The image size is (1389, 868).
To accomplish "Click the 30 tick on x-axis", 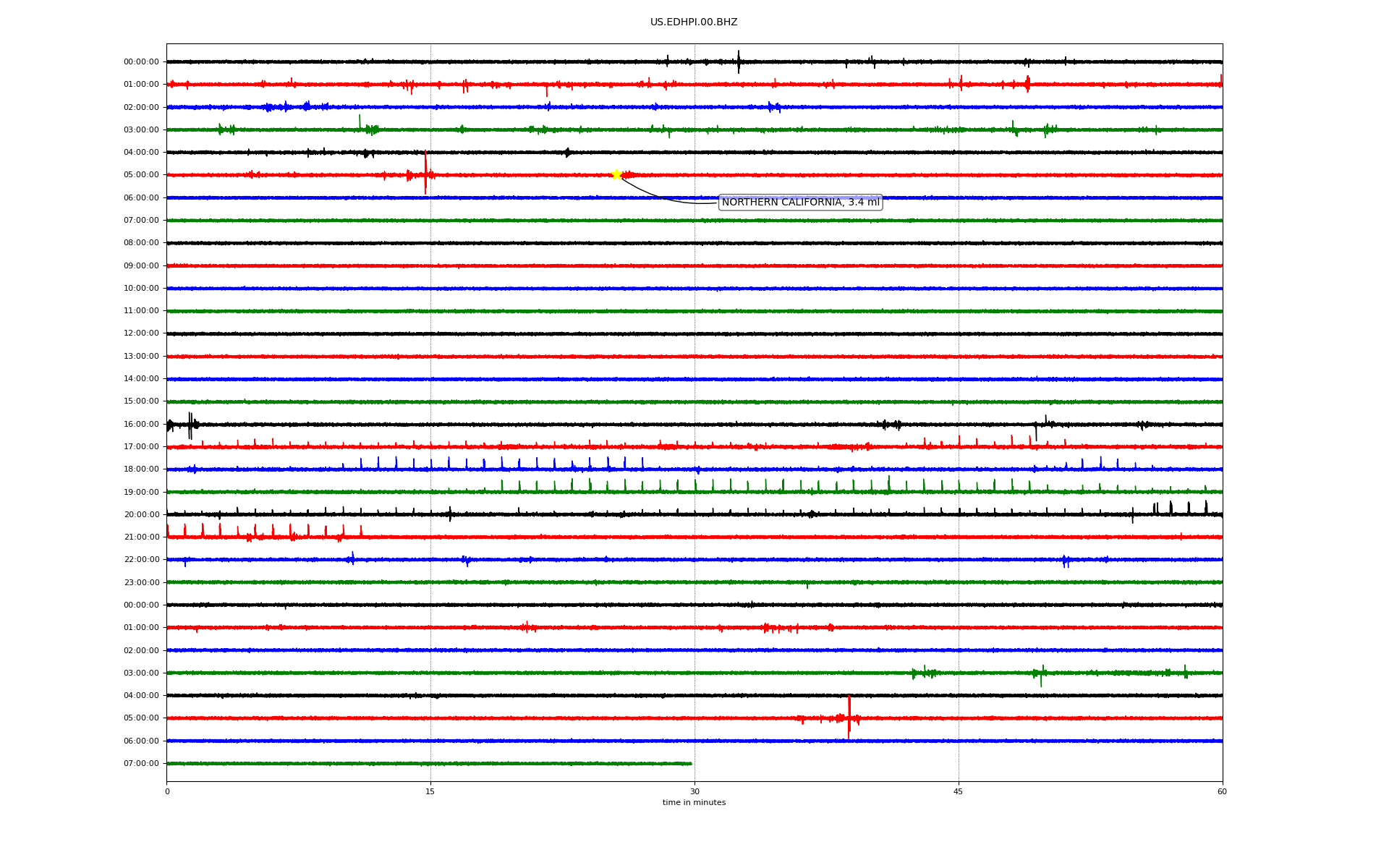I will [694, 791].
